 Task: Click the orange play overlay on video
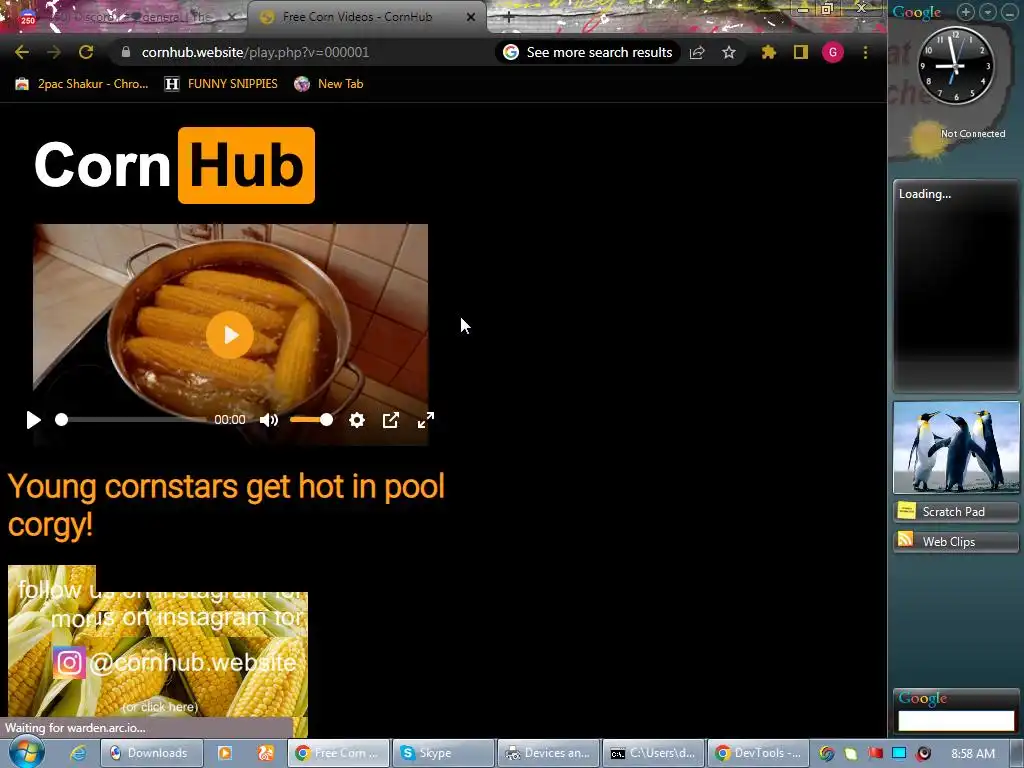pos(230,335)
